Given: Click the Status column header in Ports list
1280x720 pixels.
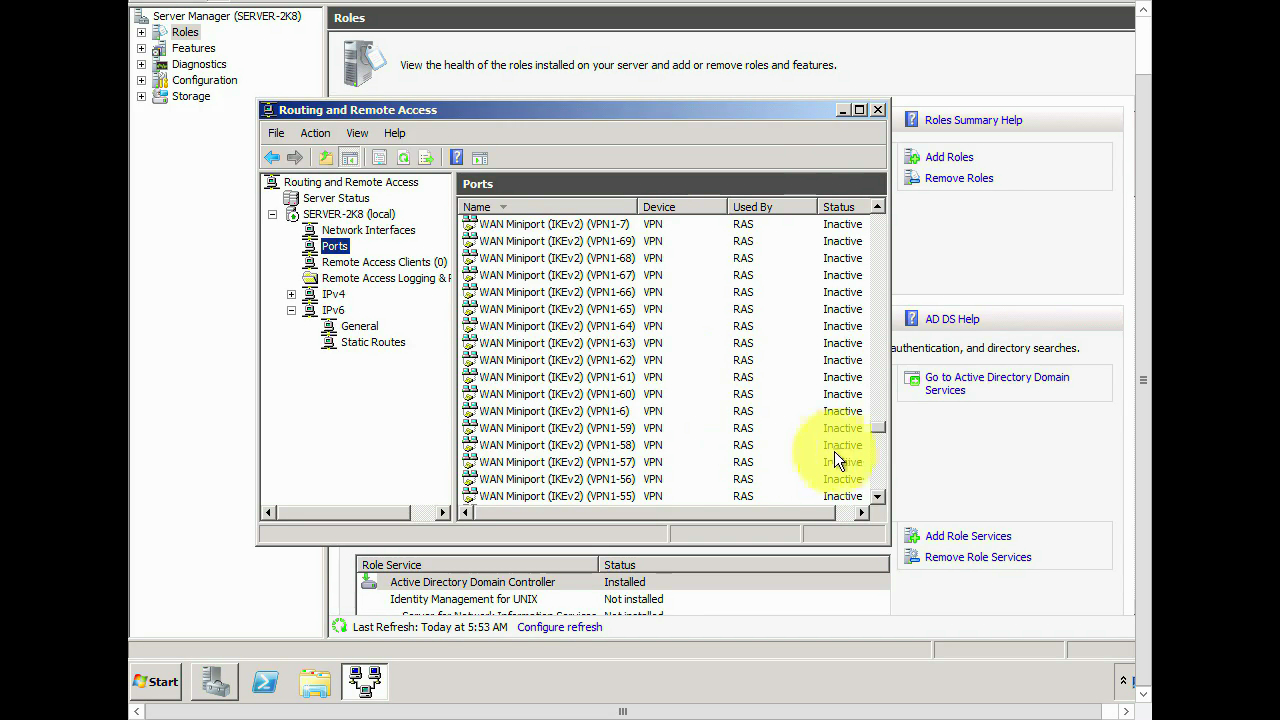Looking at the screenshot, I should [844, 207].
